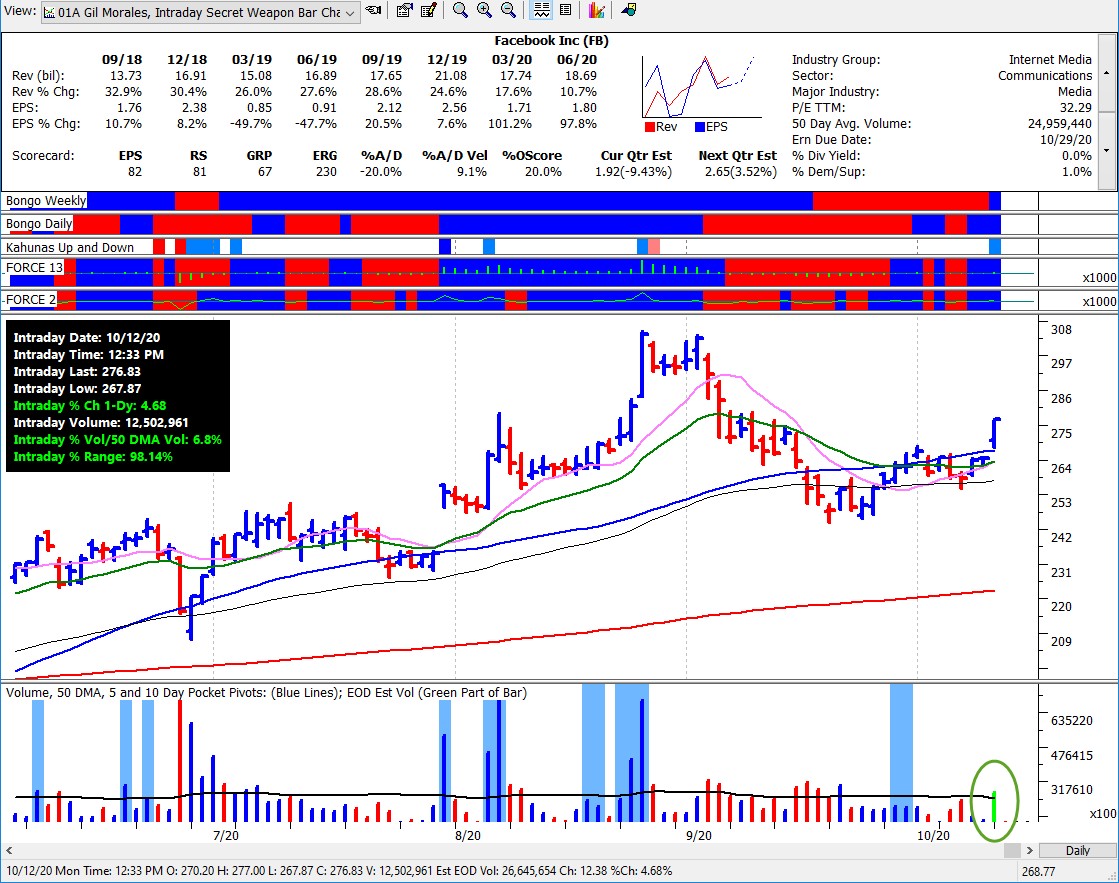The width and height of the screenshot is (1119, 883).
Task: Click the rightmost toolbar icon with arrow
Action: coord(629,10)
